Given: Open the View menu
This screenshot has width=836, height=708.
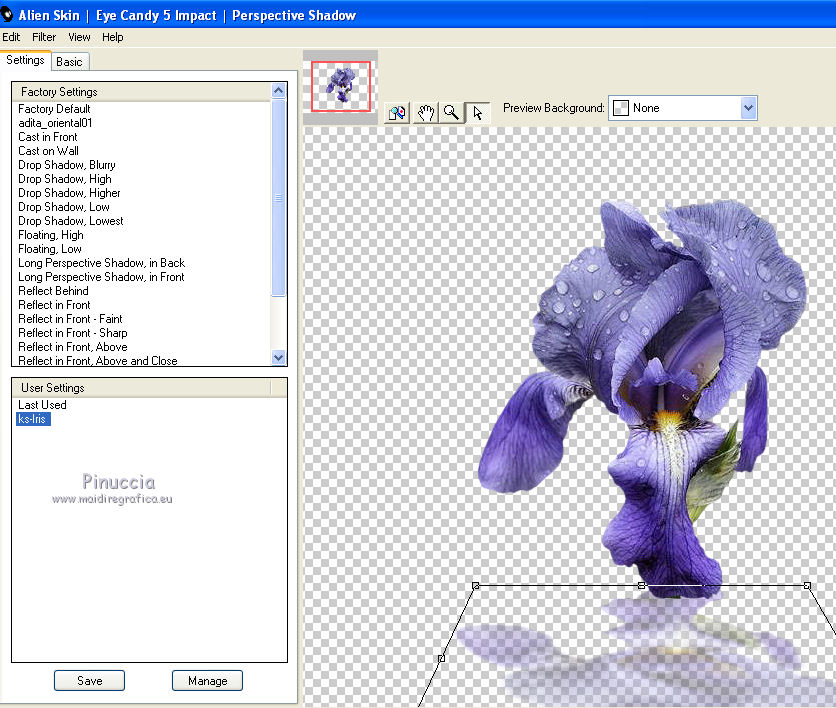Looking at the screenshot, I should tap(79, 37).
